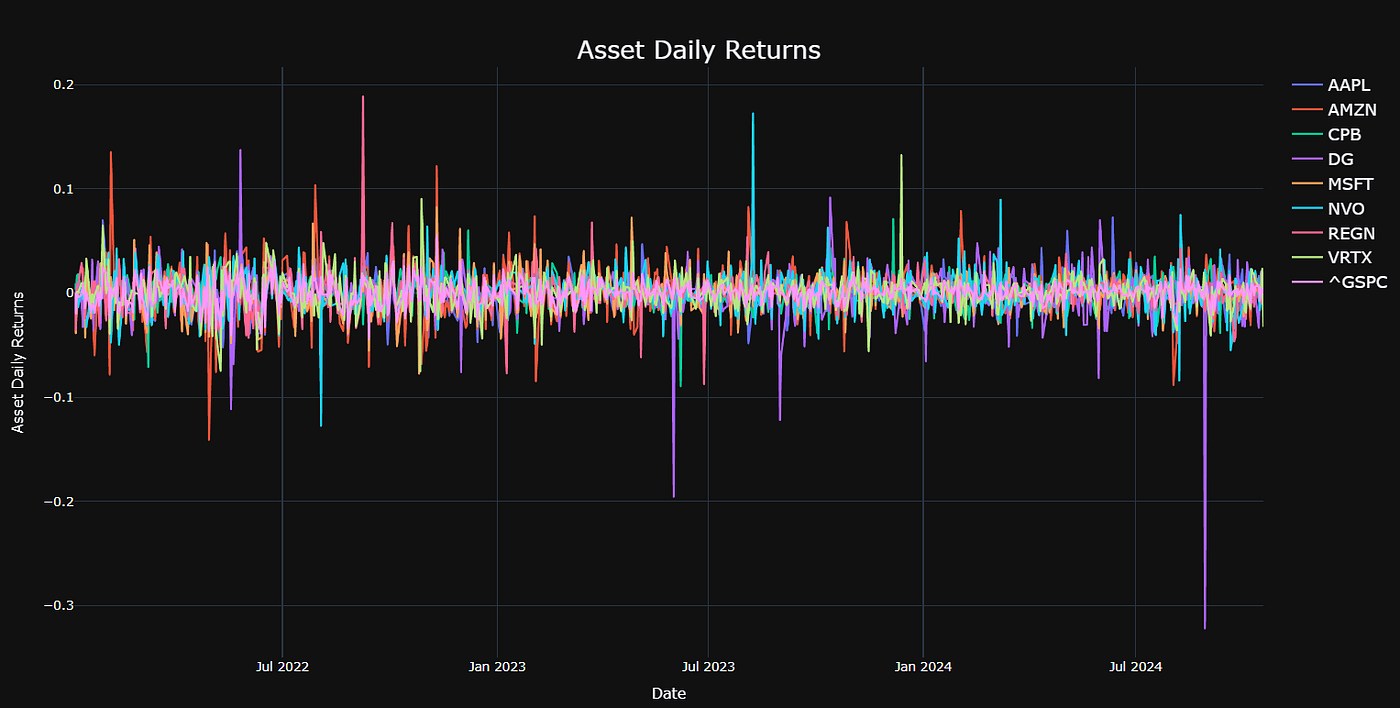
Task: Hide the CPB series from the chart
Action: pyautogui.click(x=1344, y=134)
